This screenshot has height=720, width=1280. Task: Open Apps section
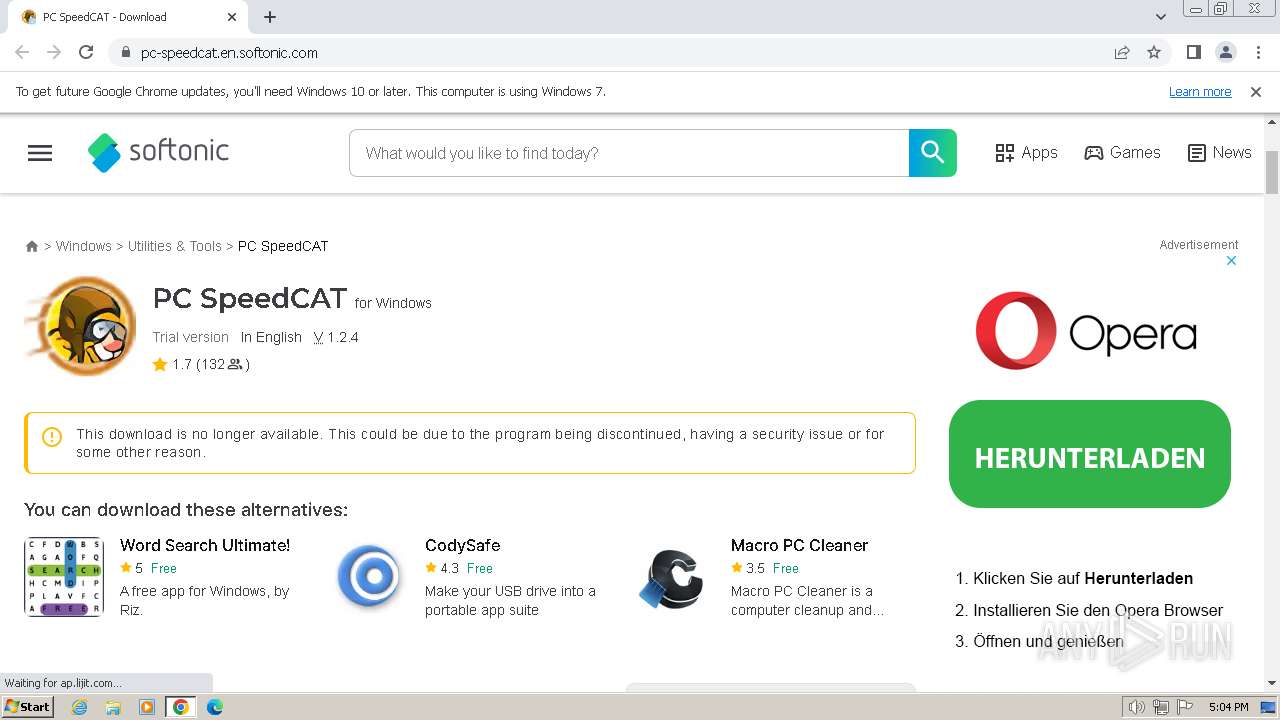coord(1026,153)
